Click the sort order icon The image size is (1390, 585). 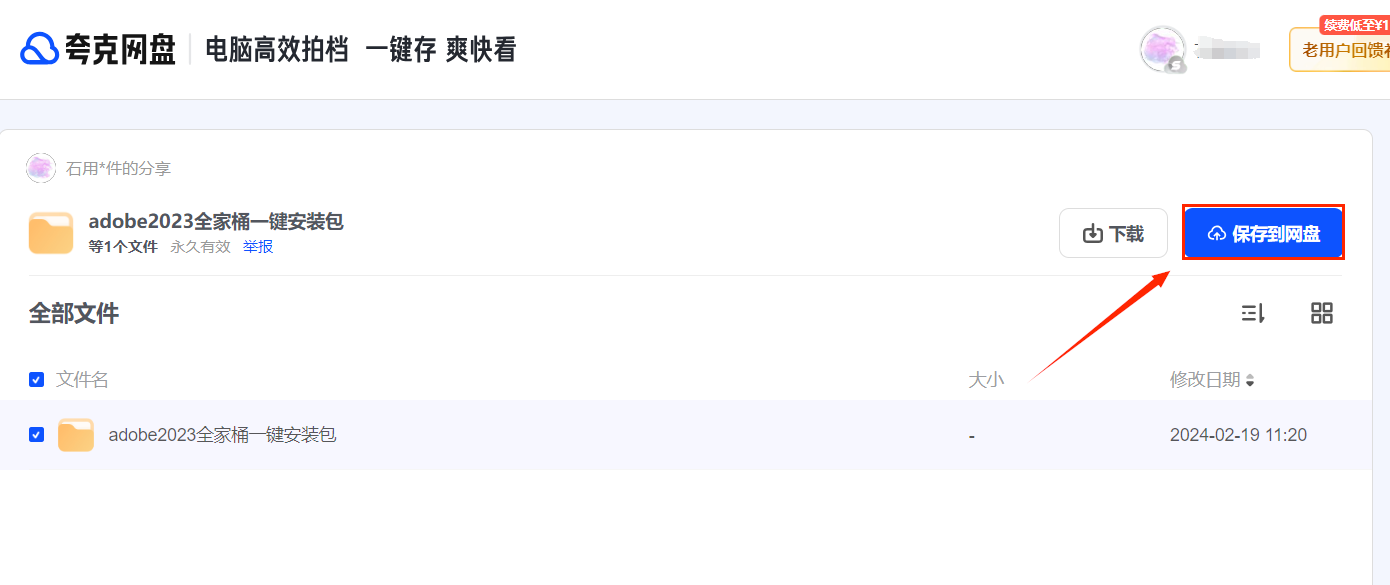coord(1253,313)
